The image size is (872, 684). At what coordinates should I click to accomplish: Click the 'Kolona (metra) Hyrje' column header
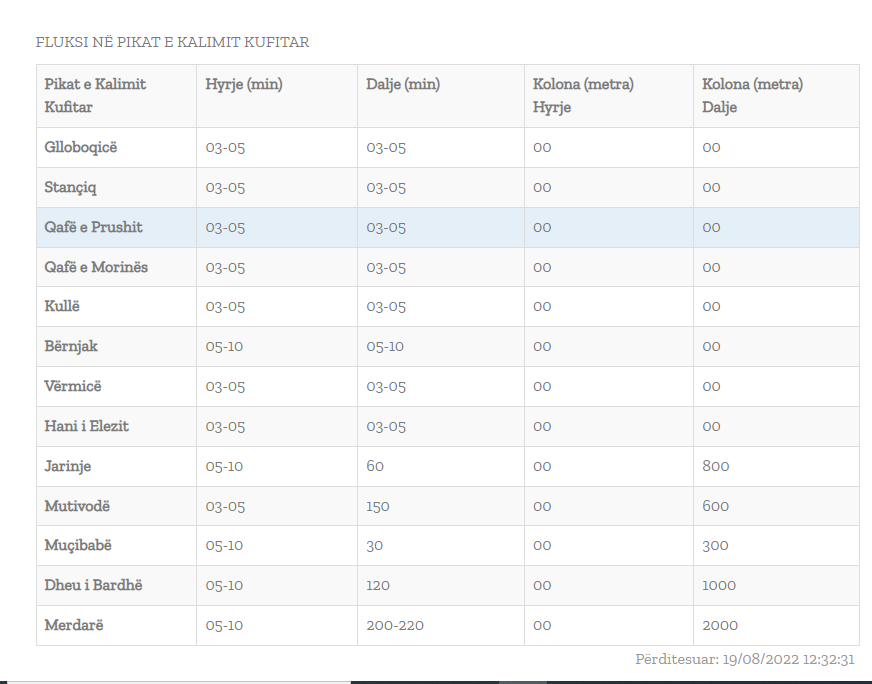[x=583, y=95]
